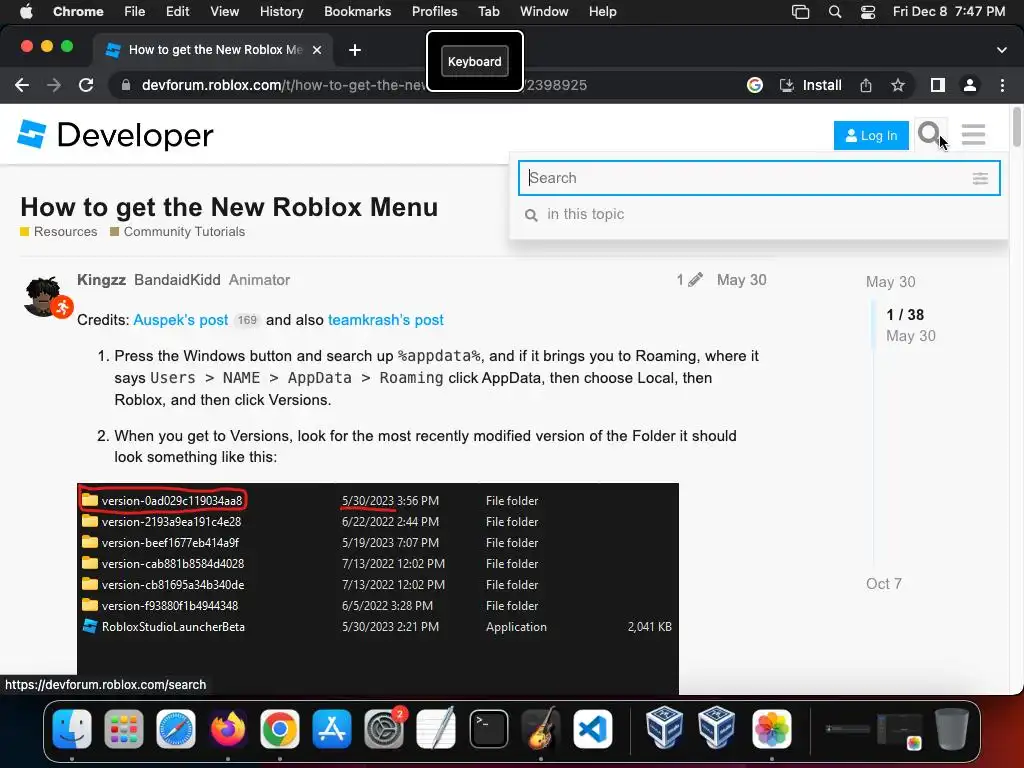1024x768 pixels.
Task: Open Terminal from the Dock
Action: 488,729
